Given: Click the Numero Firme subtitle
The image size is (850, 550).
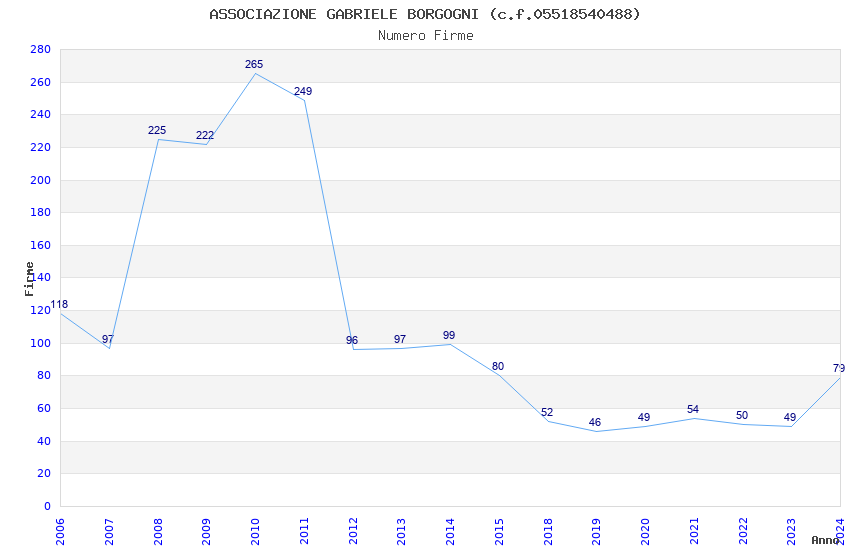Looking at the screenshot, I should [426, 36].
